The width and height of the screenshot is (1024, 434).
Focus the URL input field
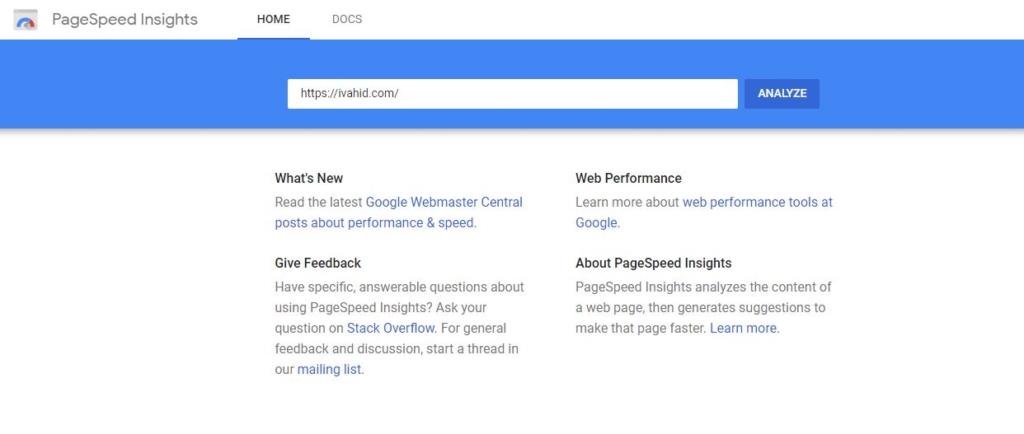click(x=513, y=93)
